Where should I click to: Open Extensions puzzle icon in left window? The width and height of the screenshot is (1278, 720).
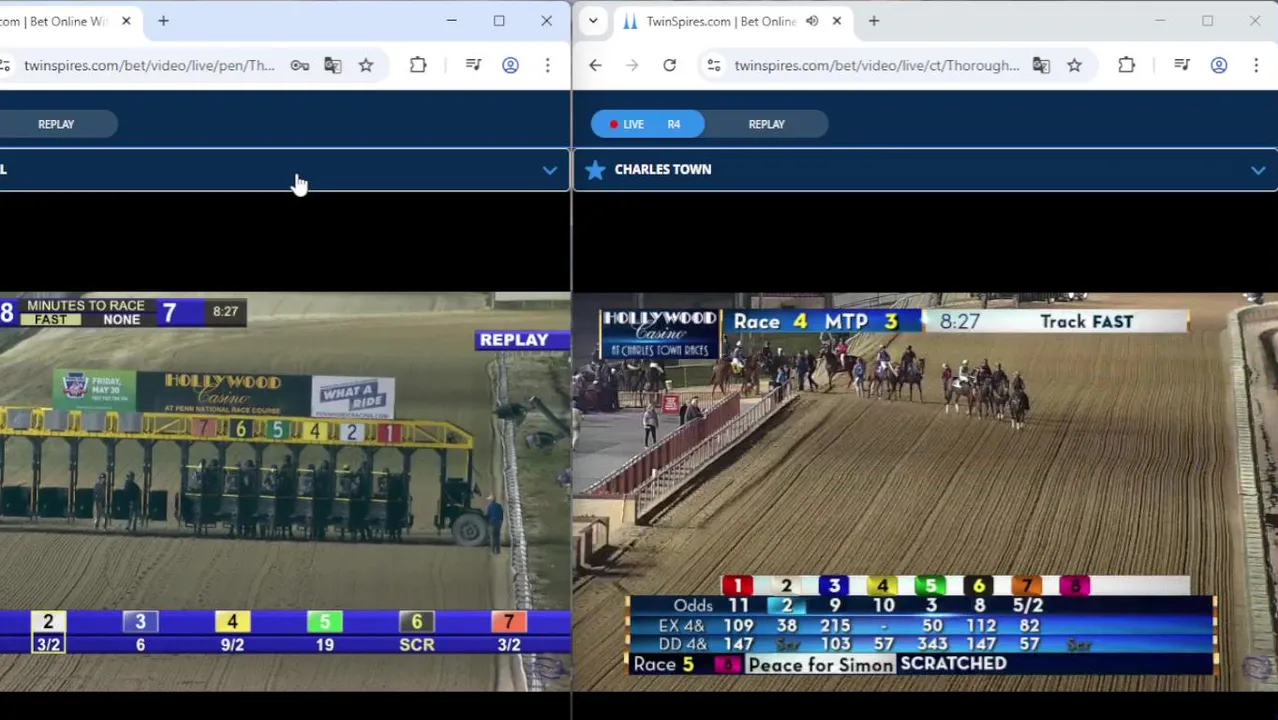coord(418,65)
